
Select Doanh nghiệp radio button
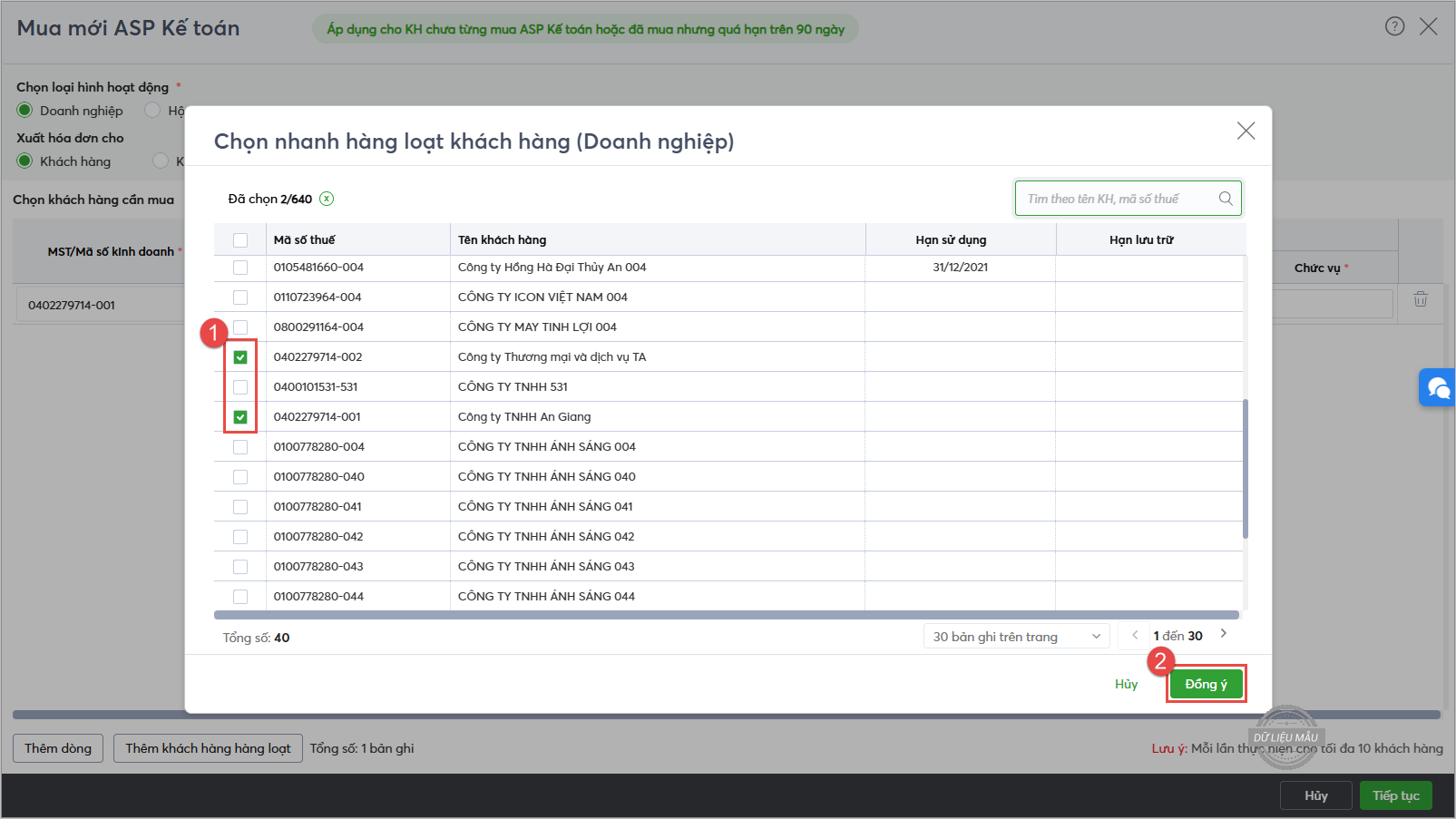(x=24, y=110)
